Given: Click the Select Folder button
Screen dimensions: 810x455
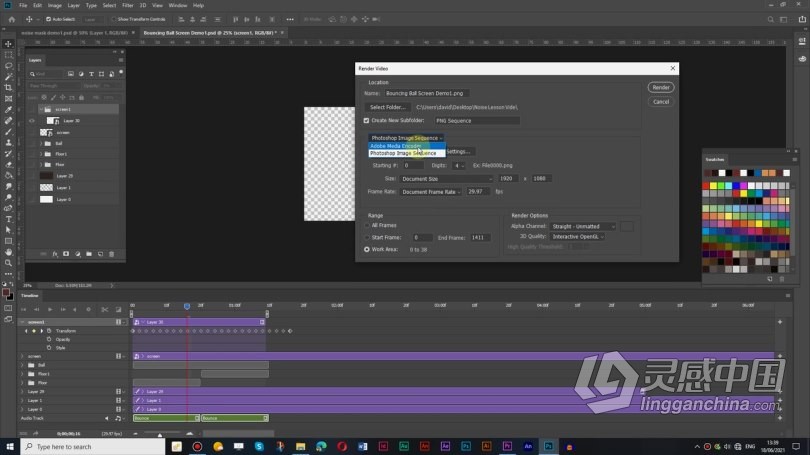Looking at the screenshot, I should point(387,107).
